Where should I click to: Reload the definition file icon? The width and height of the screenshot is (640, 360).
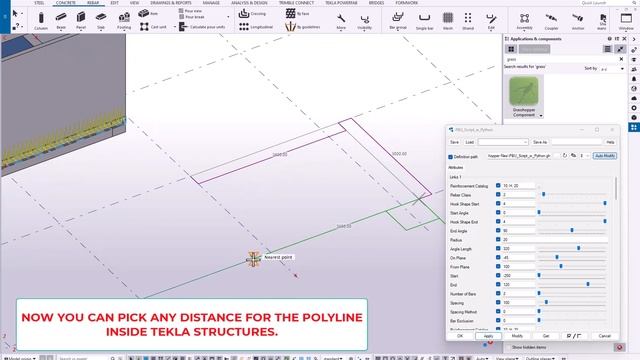coord(565,156)
